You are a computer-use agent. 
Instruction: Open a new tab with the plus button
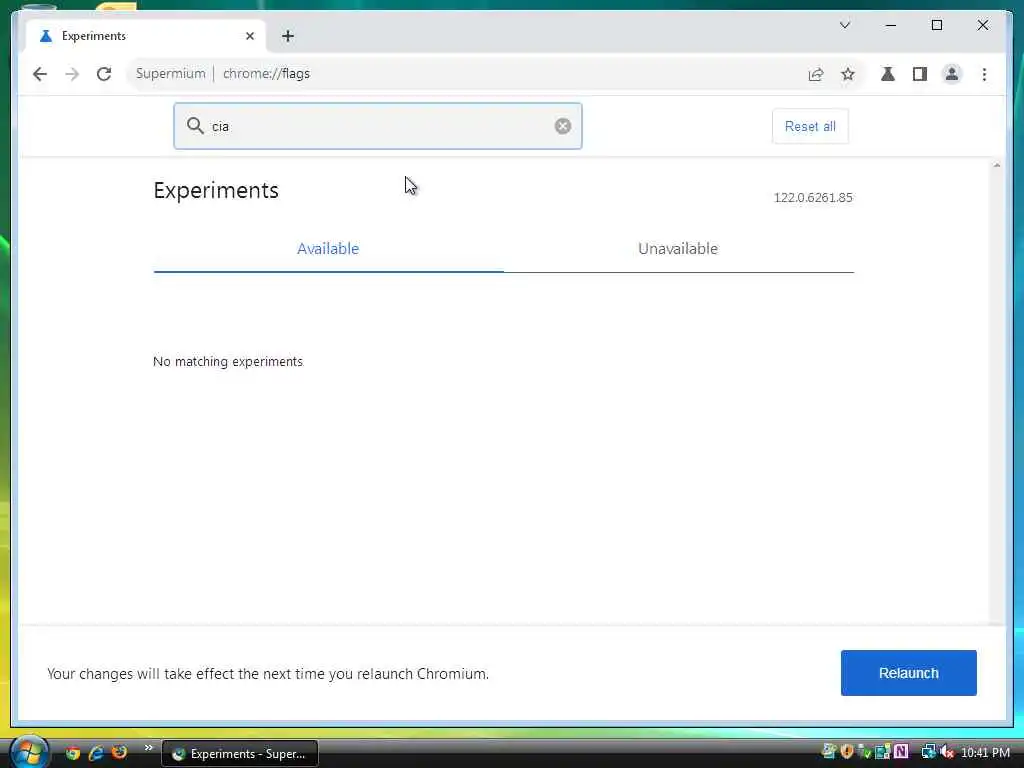pos(288,36)
